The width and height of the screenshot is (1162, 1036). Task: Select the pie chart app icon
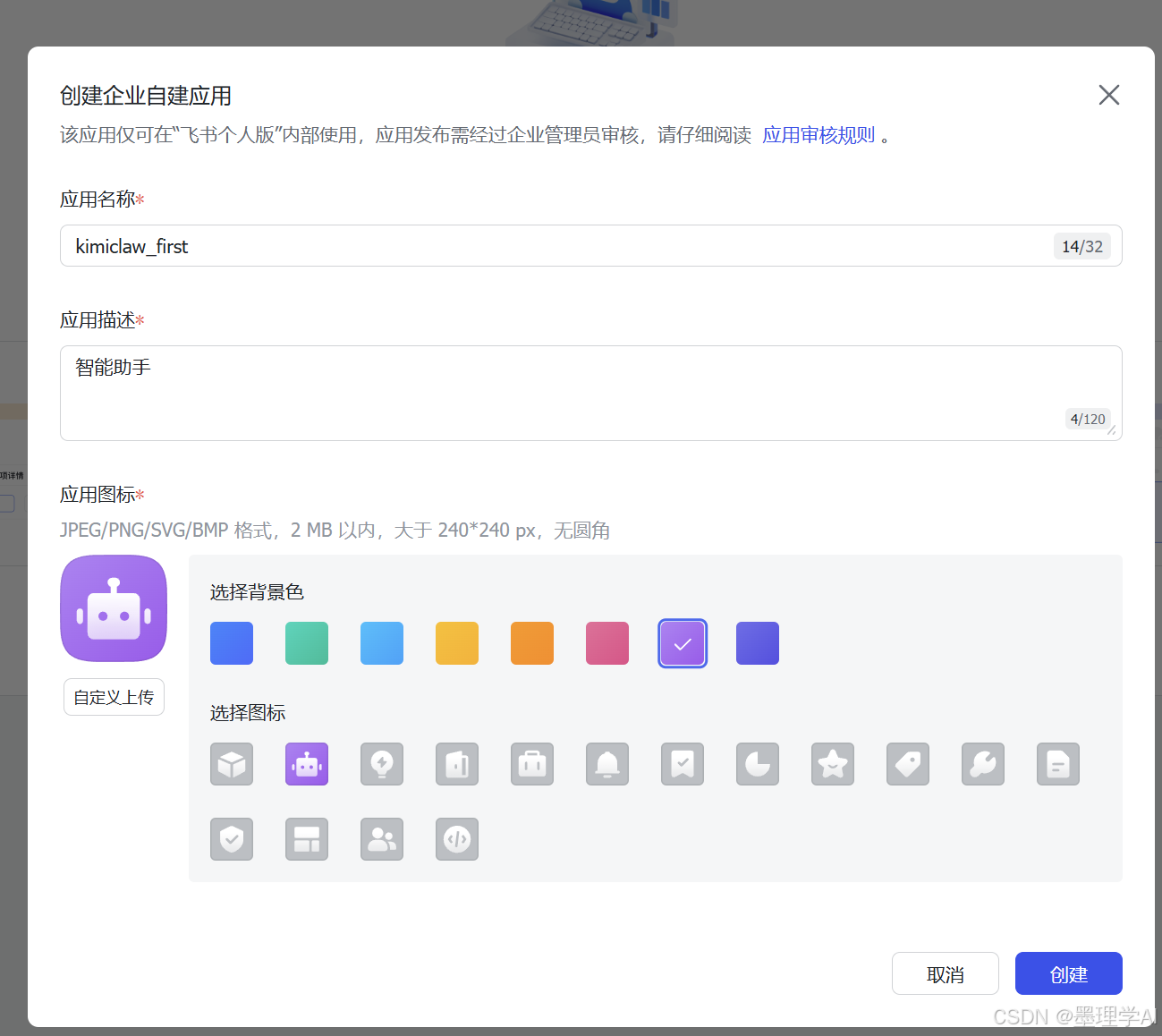(758, 764)
